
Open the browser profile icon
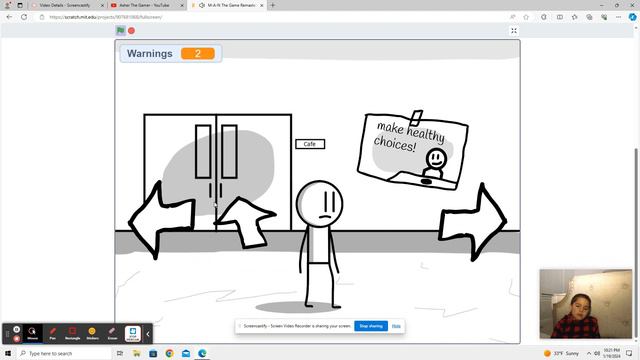tap(7, 5)
